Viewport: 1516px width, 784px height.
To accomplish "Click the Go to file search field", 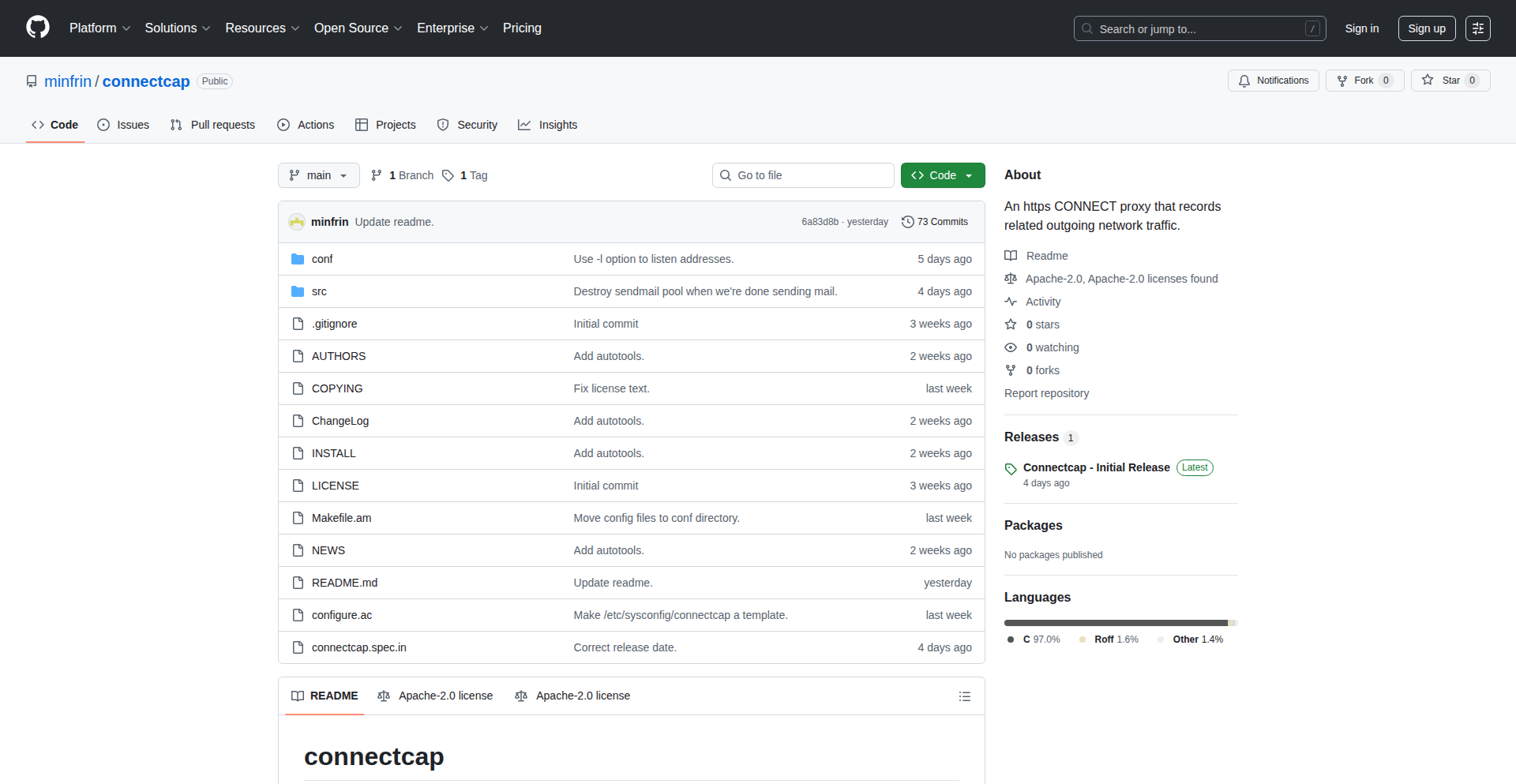I will coord(803,175).
